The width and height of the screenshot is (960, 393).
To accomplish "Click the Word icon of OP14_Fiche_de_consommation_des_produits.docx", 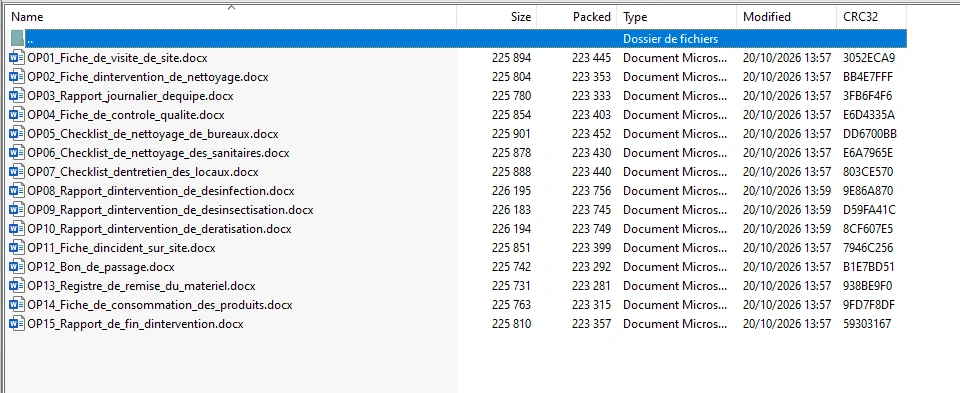I will coord(17,305).
